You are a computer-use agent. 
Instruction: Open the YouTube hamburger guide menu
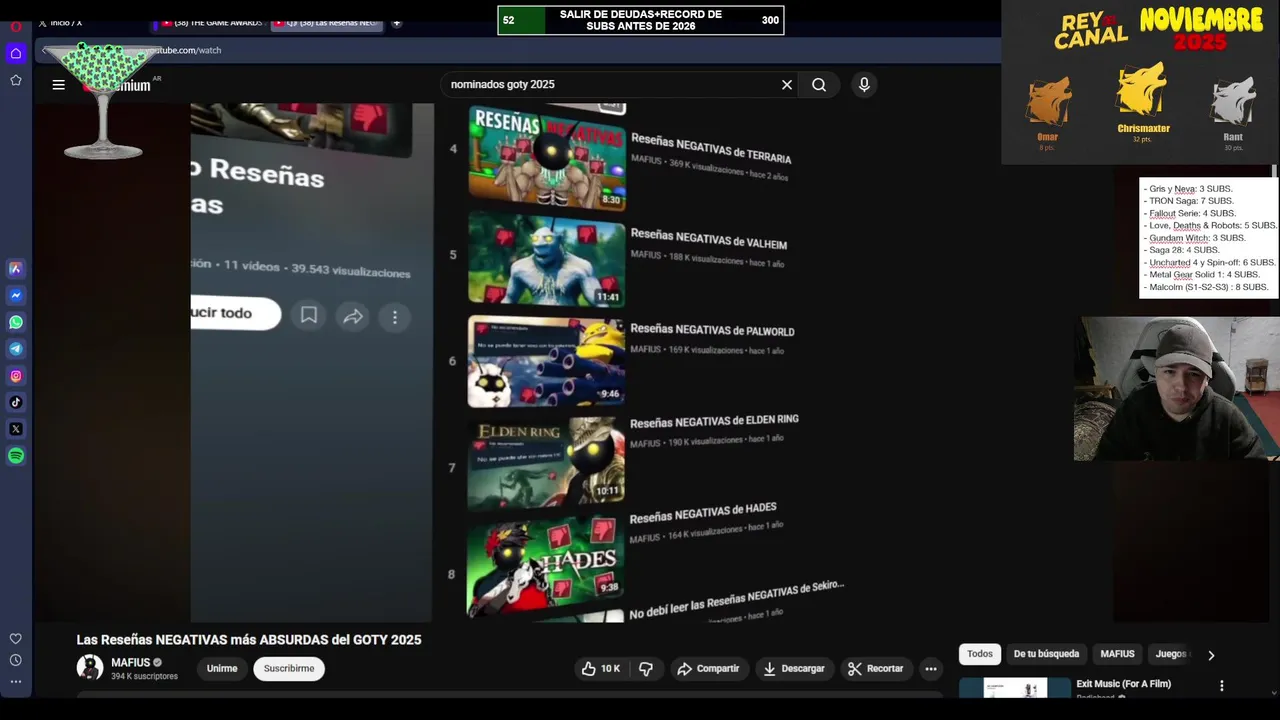59,85
